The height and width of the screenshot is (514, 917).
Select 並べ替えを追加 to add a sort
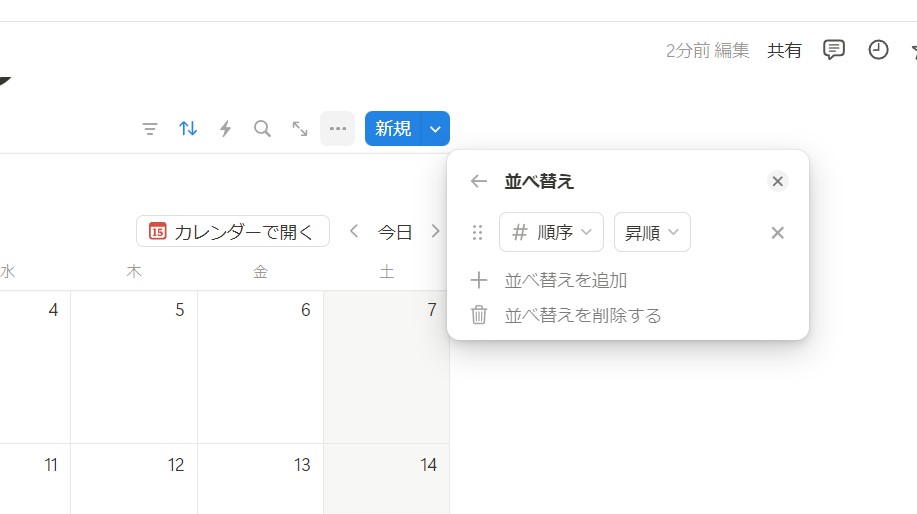click(565, 280)
